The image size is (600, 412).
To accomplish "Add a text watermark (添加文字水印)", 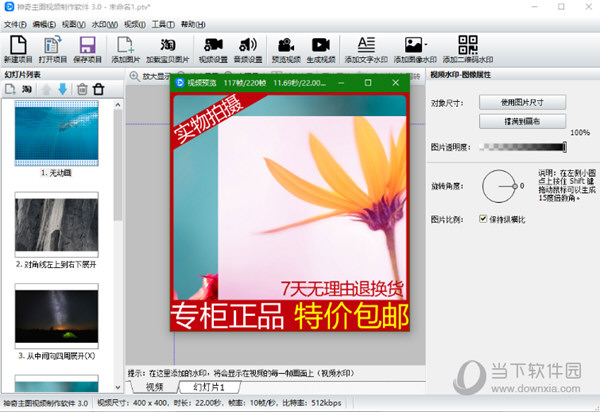I will (x=366, y=49).
